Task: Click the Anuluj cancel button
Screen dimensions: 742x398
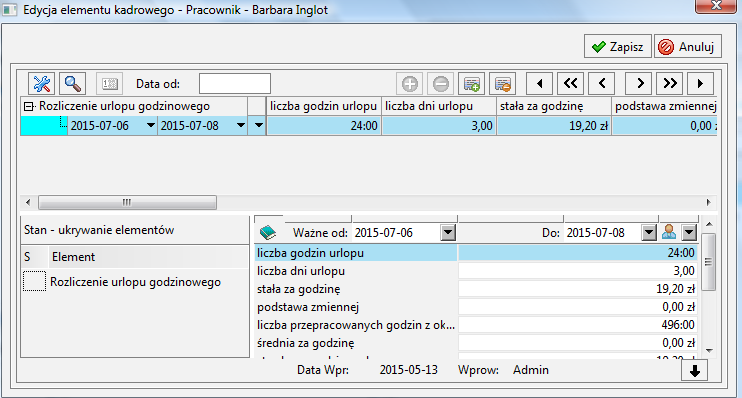Action: pyautogui.click(x=688, y=46)
